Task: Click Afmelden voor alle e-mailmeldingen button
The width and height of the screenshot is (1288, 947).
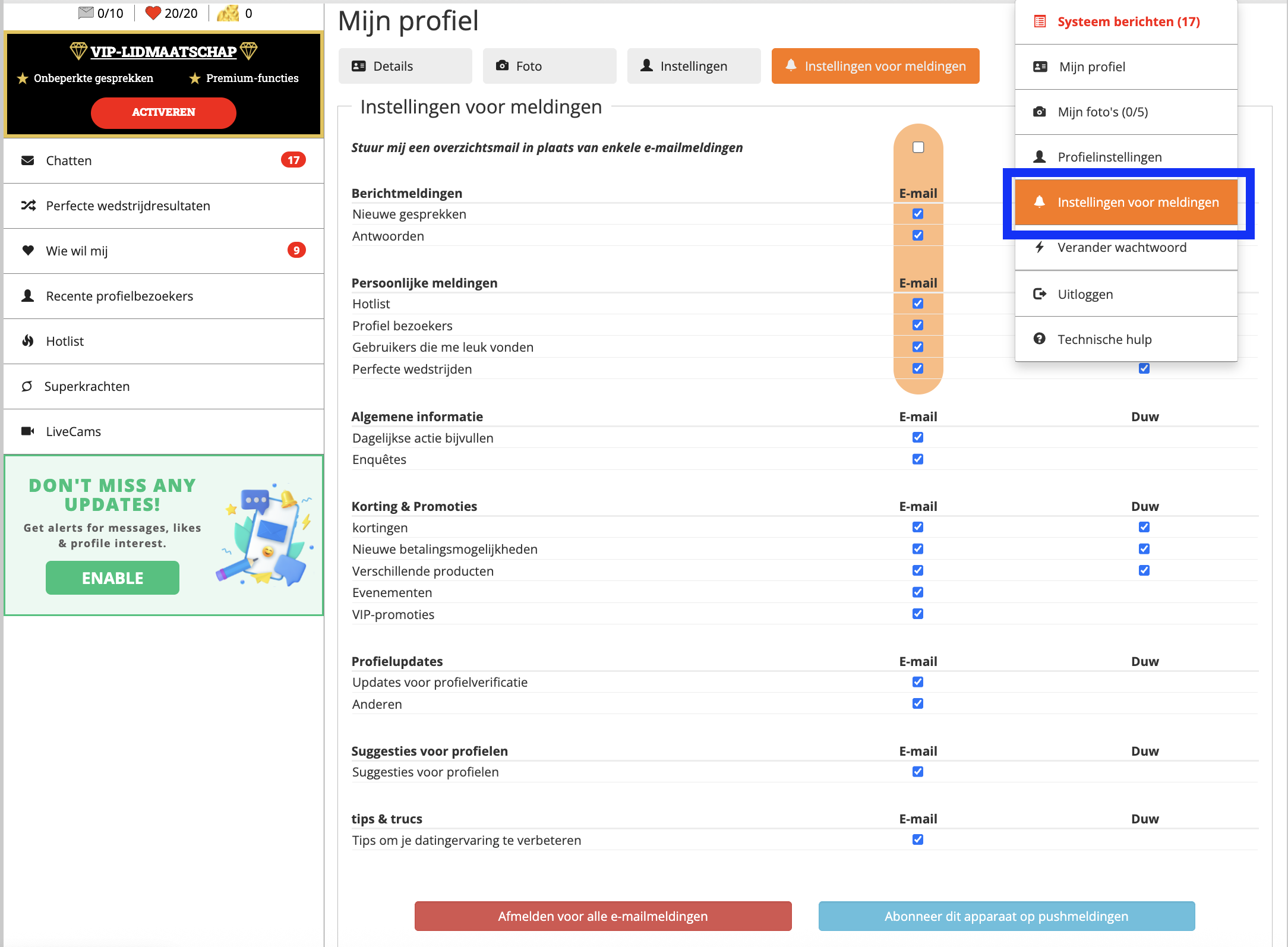Action: click(602, 916)
